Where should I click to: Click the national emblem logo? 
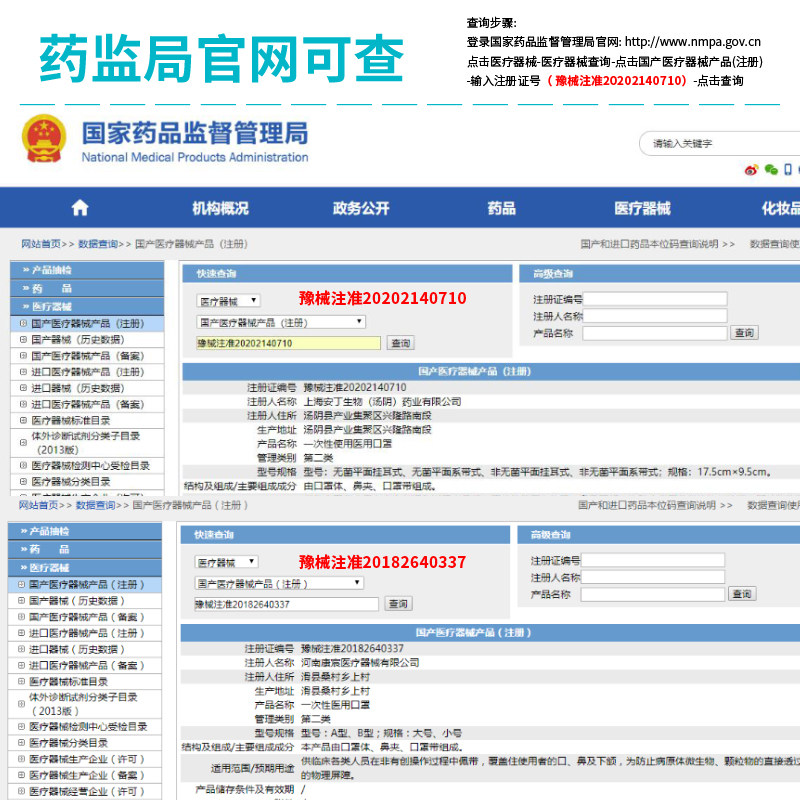tap(44, 138)
